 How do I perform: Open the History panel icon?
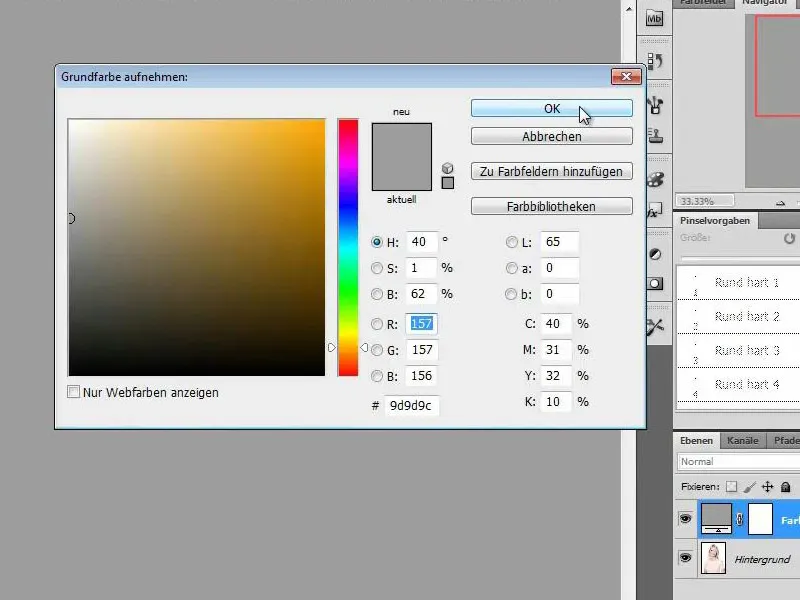pos(655,62)
